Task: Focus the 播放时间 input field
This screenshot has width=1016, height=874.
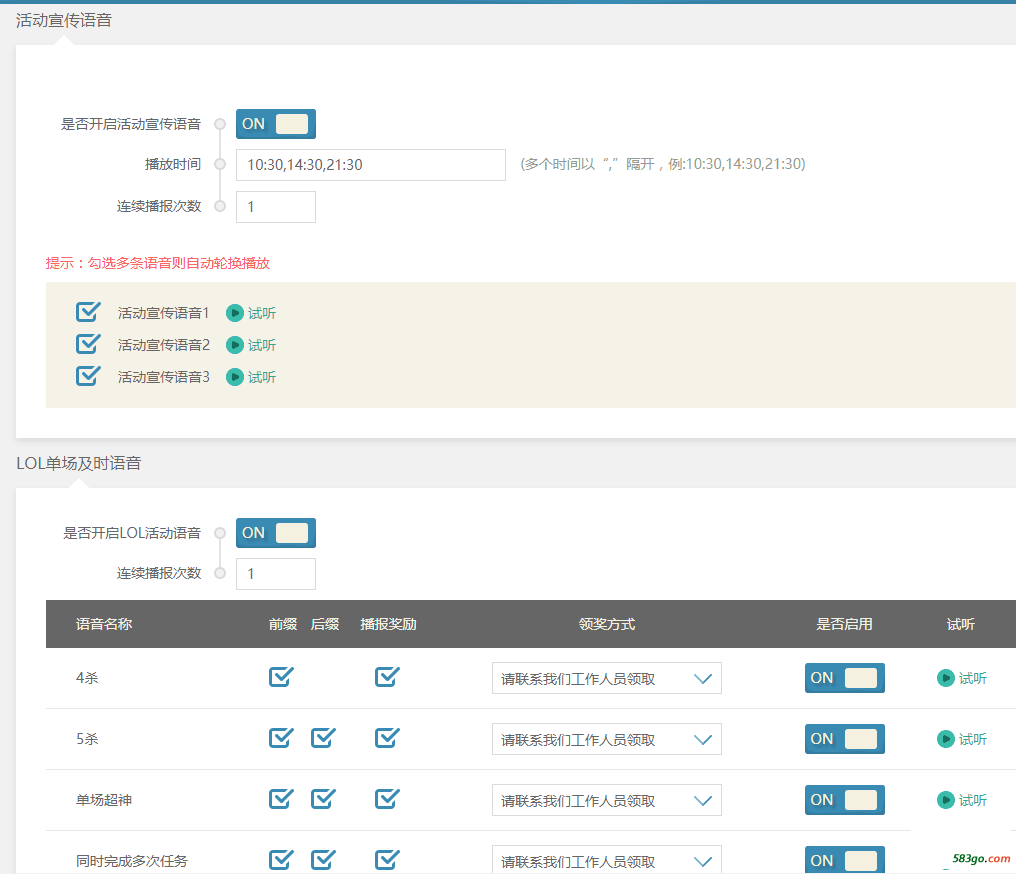Action: tap(371, 165)
